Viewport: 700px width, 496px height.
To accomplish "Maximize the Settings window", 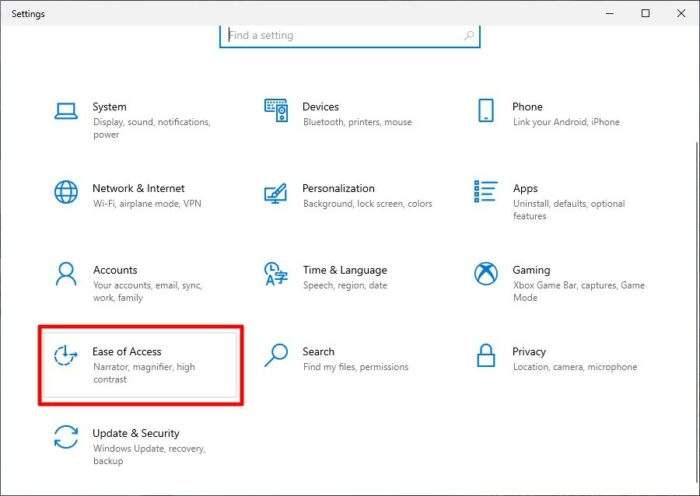I will coord(646,13).
